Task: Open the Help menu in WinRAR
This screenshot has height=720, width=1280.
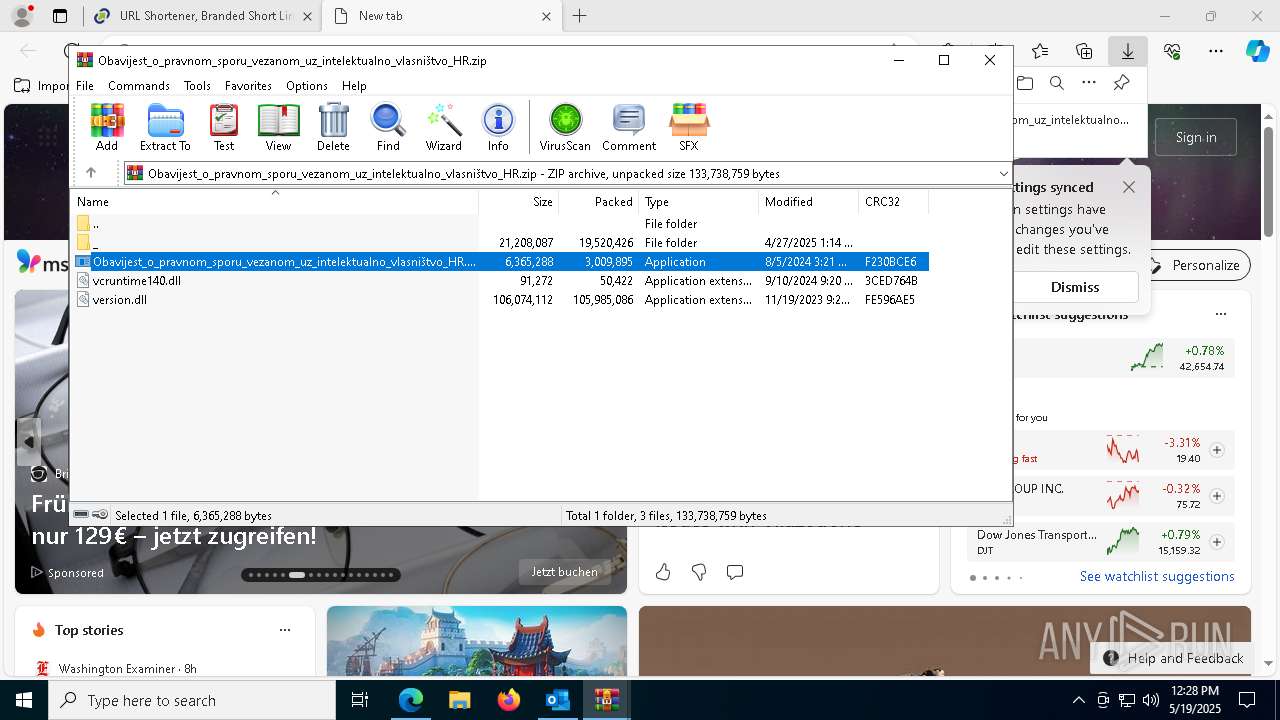Action: tap(354, 86)
